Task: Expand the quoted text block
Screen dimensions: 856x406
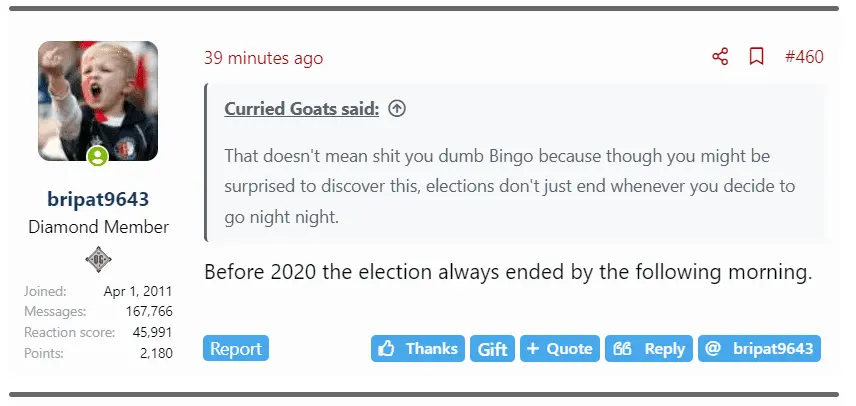Action: [515, 187]
